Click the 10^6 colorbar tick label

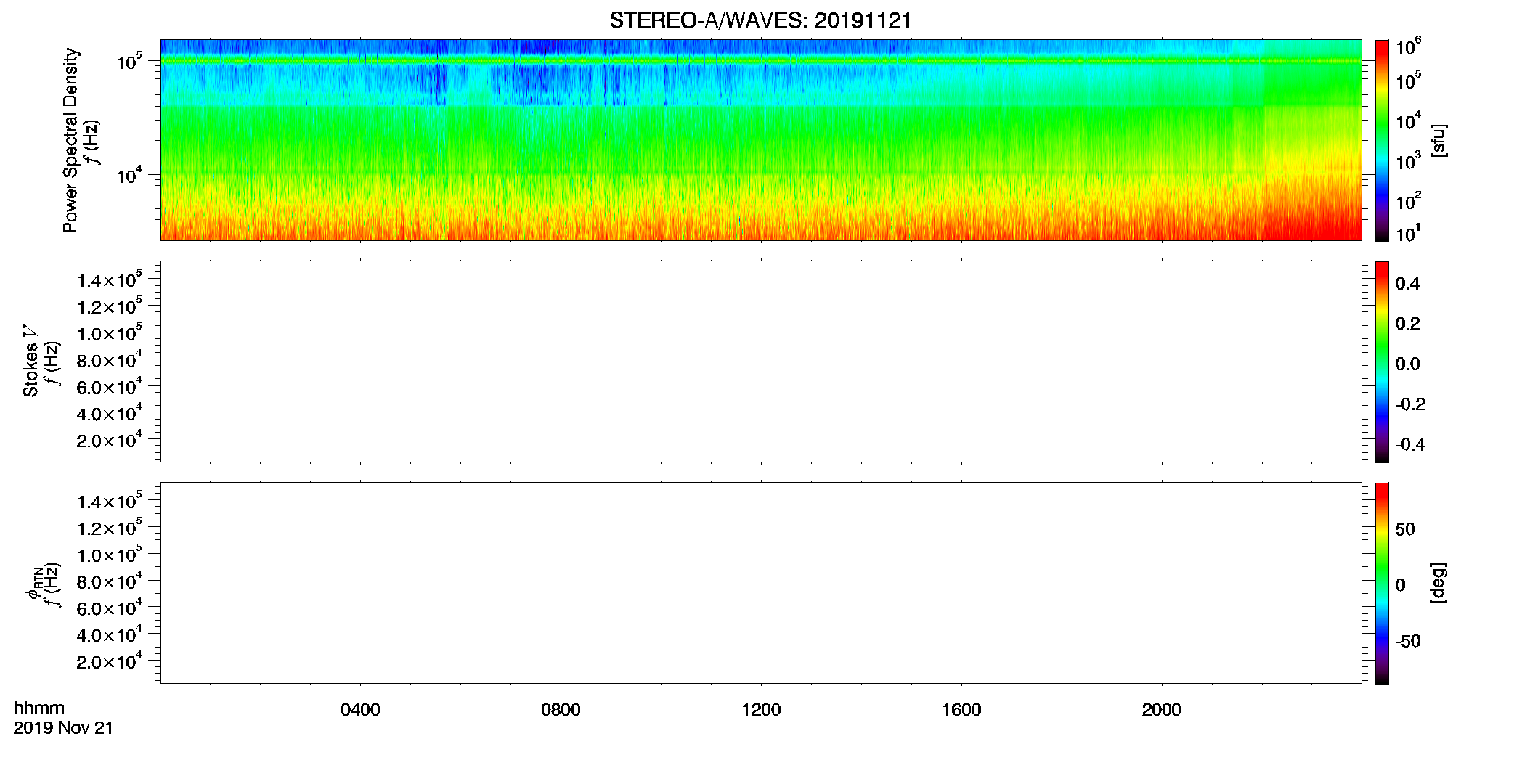[x=1408, y=47]
